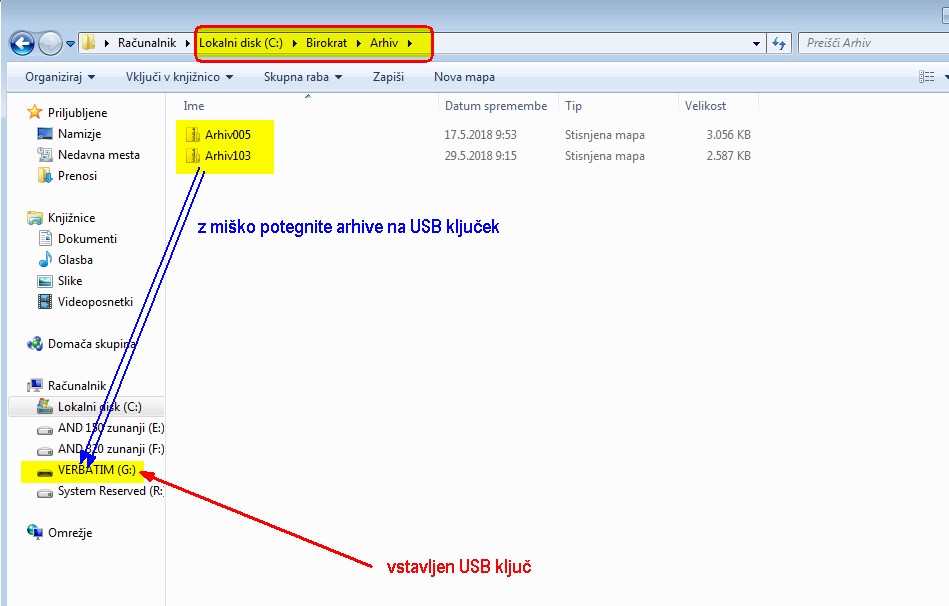This screenshot has width=949, height=606.
Task: Open the Glasba music library
Action: click(75, 260)
